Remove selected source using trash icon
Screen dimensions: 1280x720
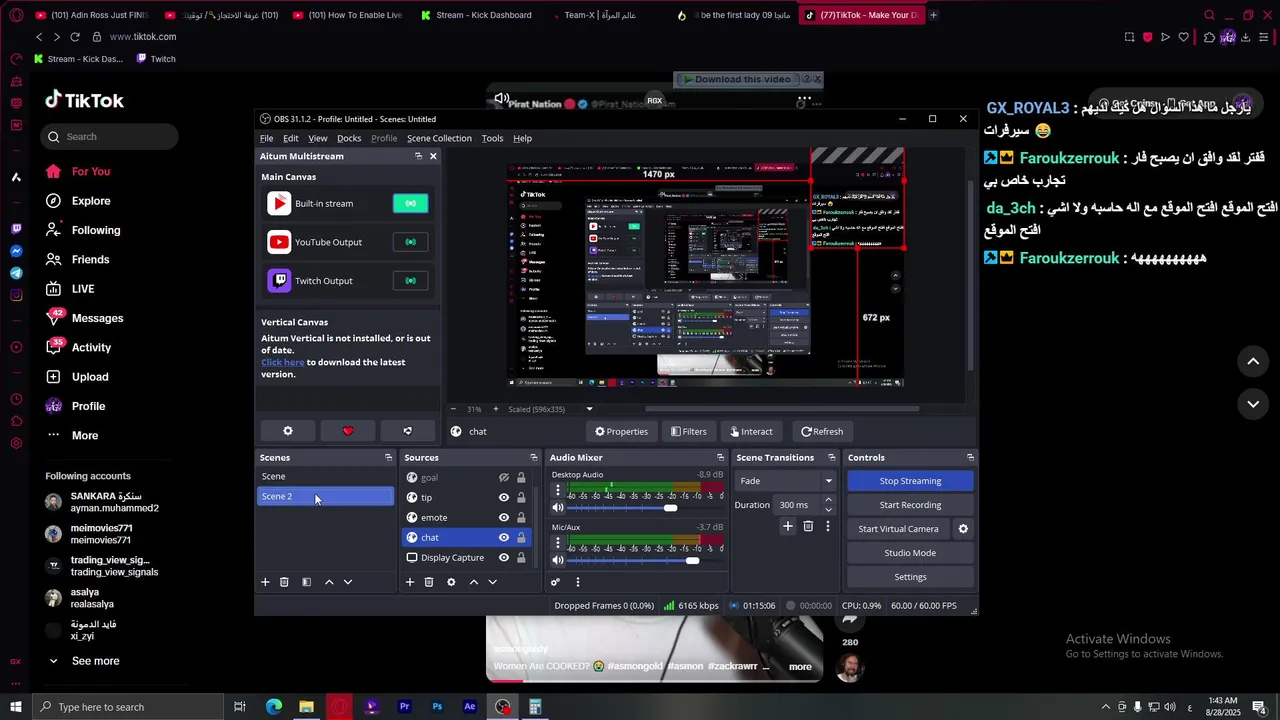click(x=429, y=582)
